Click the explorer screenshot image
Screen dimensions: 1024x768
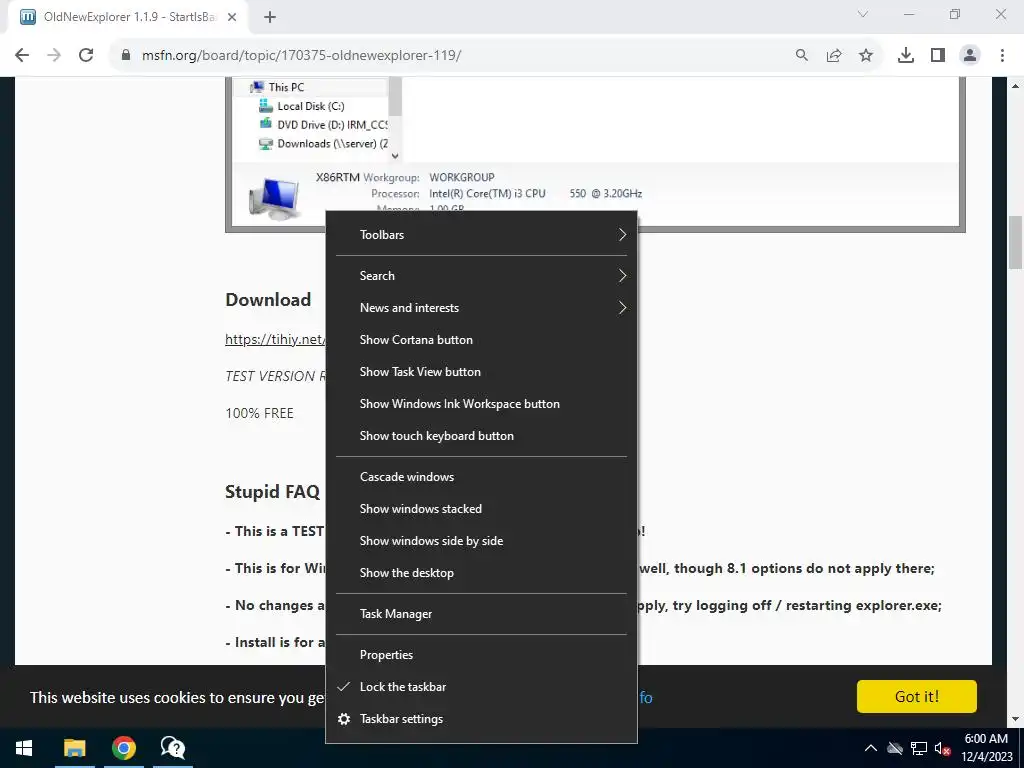pyautogui.click(x=595, y=154)
